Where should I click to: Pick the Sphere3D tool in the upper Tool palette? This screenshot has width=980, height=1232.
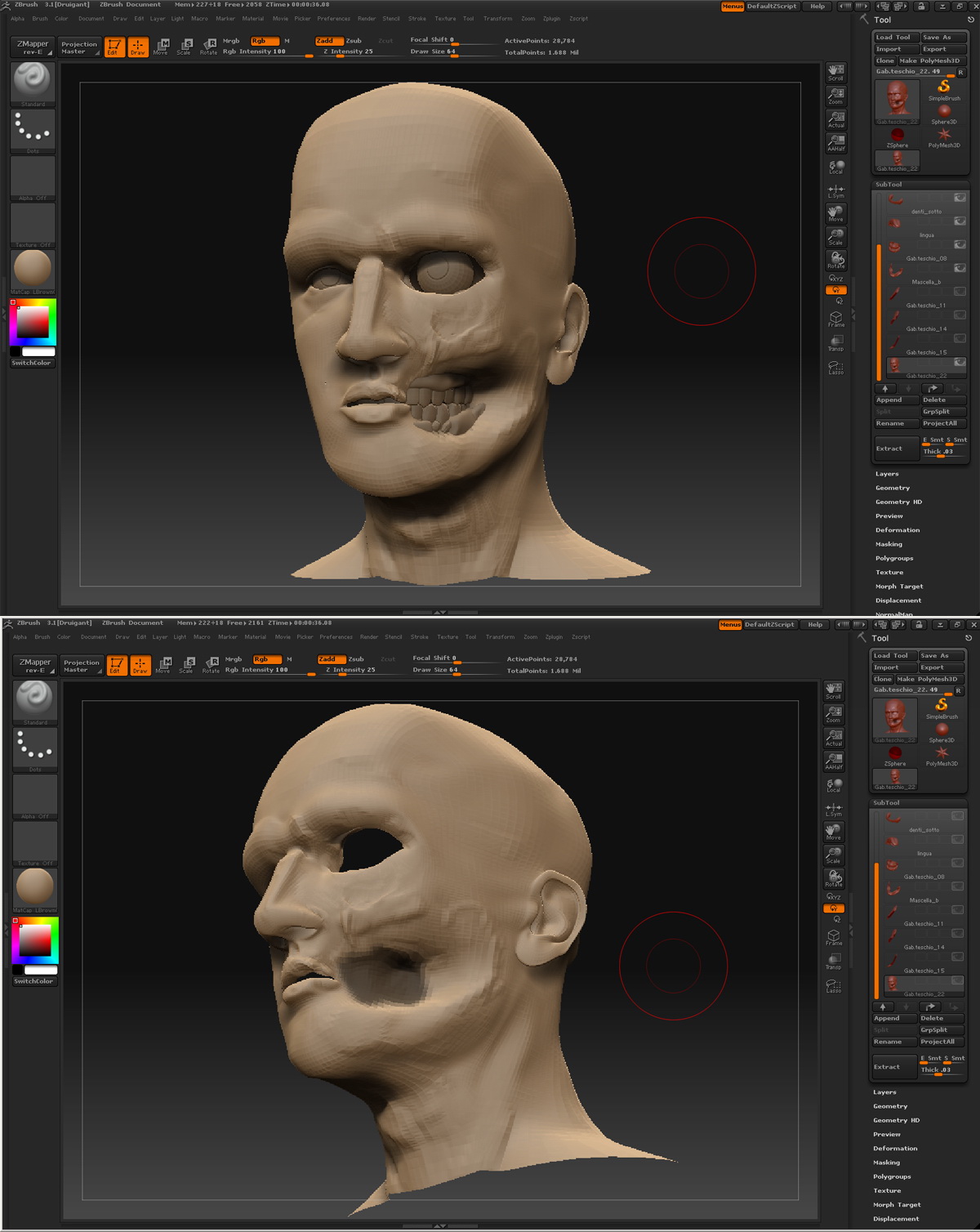coord(944,114)
